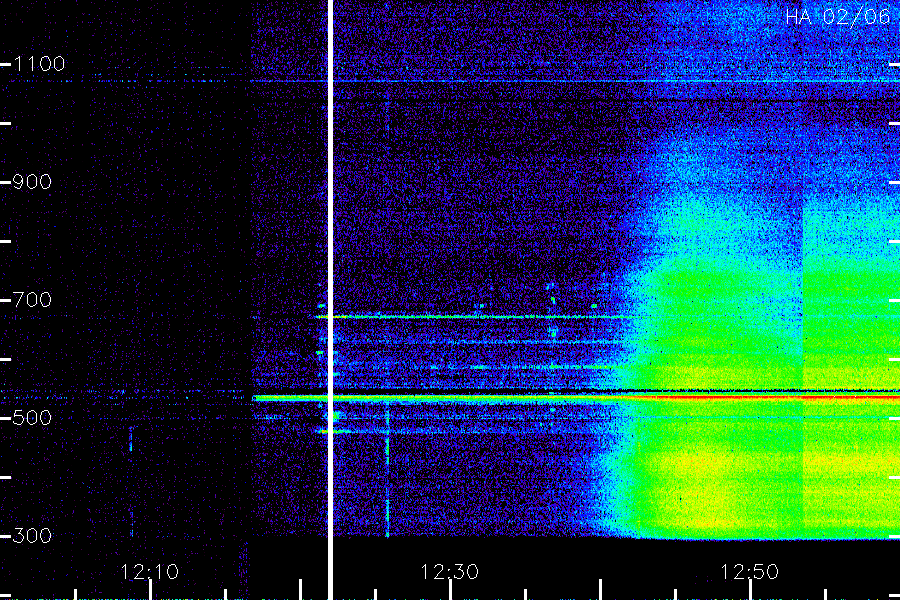Viewport: 900px width, 600px height.
Task: Click the 500 frequency axis label
Action: [32, 417]
